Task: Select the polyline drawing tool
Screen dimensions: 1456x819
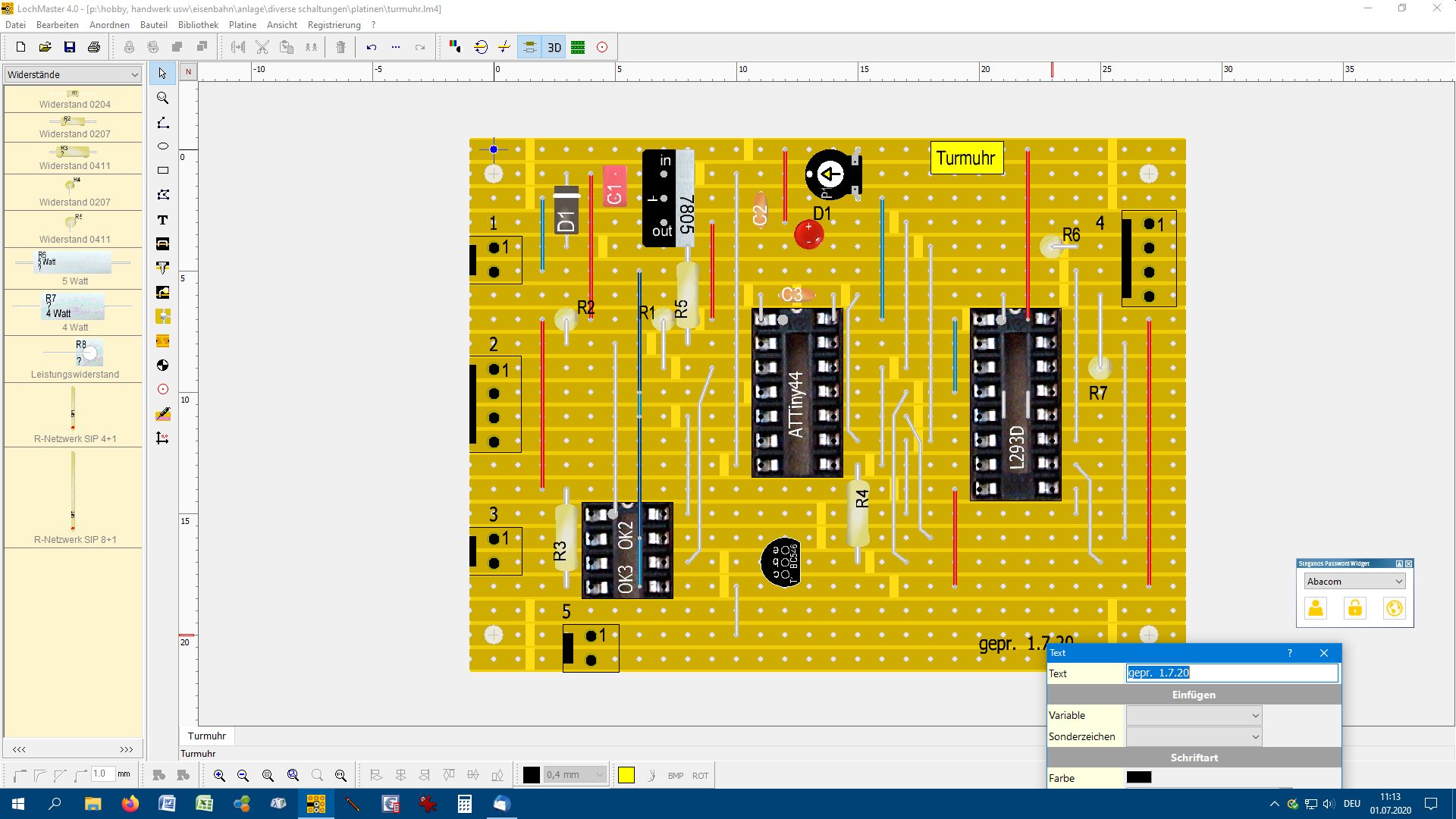Action: (162, 122)
